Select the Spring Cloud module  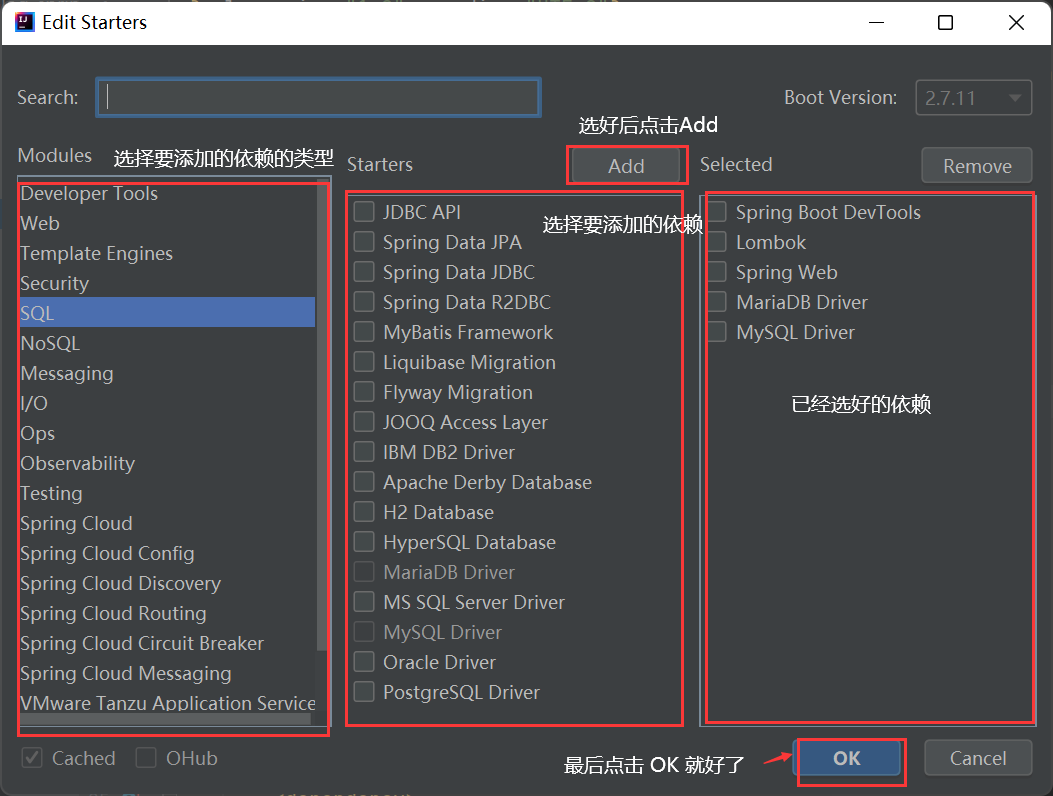(167, 523)
